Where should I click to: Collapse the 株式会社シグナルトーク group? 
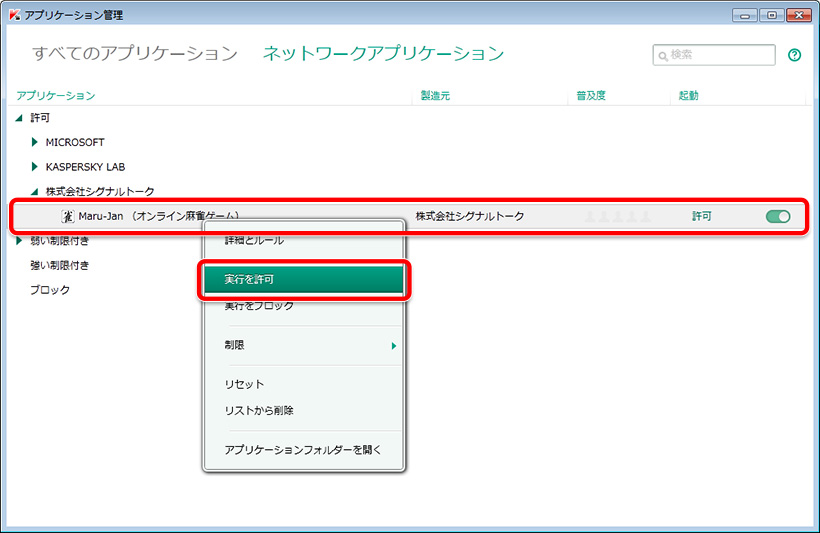(x=35, y=191)
